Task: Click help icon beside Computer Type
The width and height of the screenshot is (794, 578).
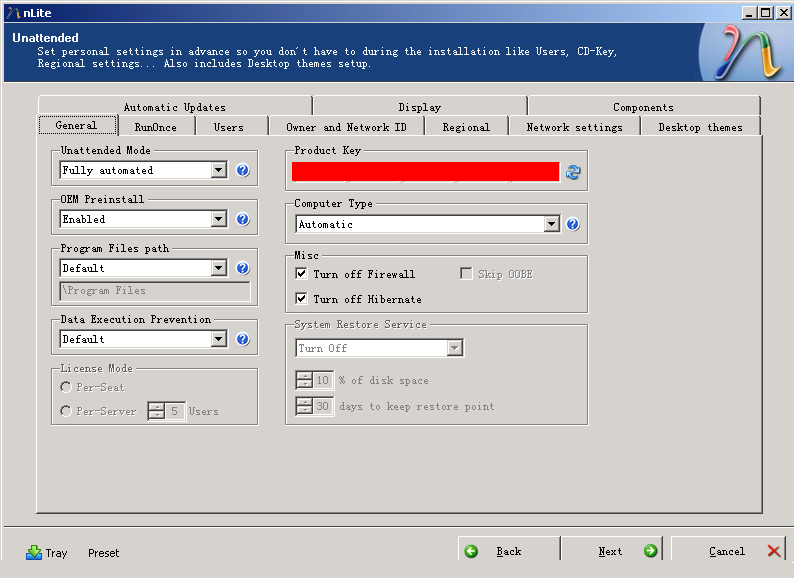Action: (x=572, y=224)
